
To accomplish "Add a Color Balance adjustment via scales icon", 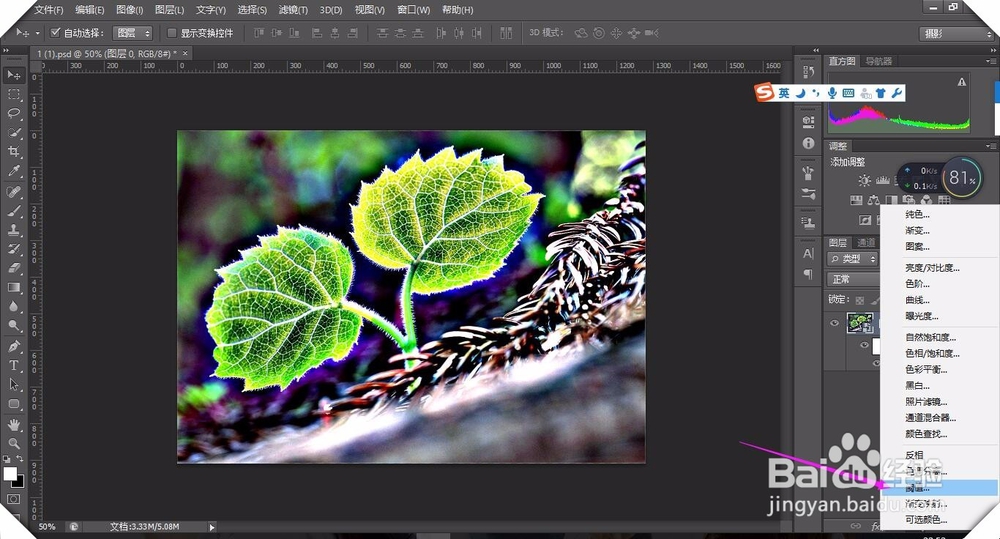I will point(873,200).
